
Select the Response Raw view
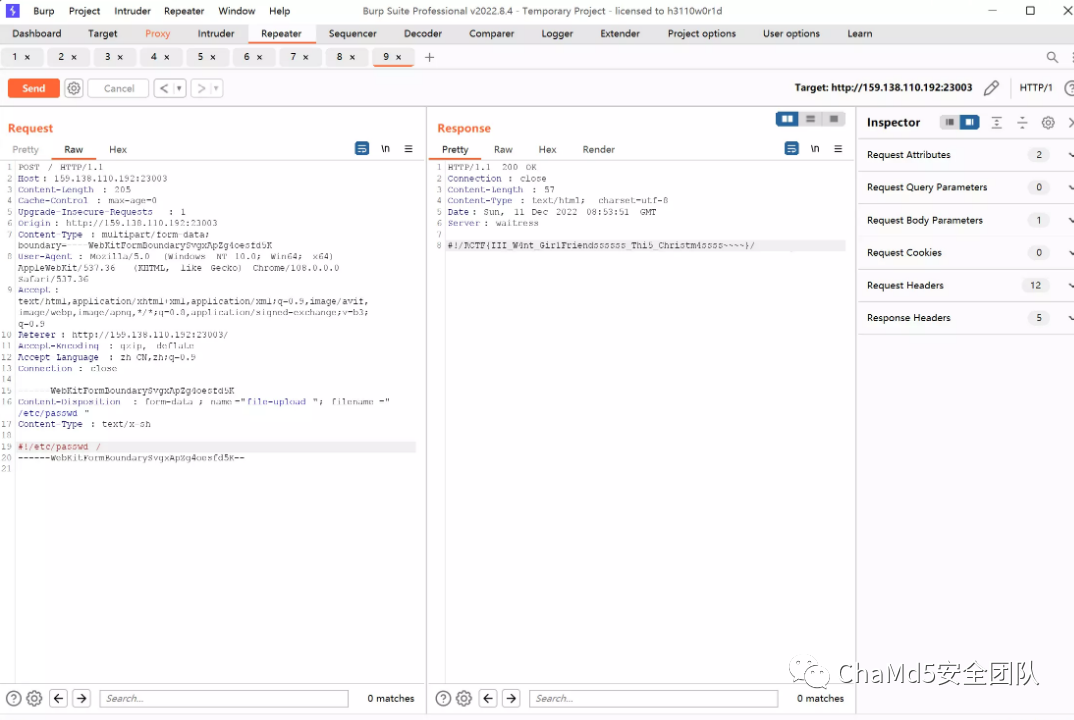(x=503, y=149)
